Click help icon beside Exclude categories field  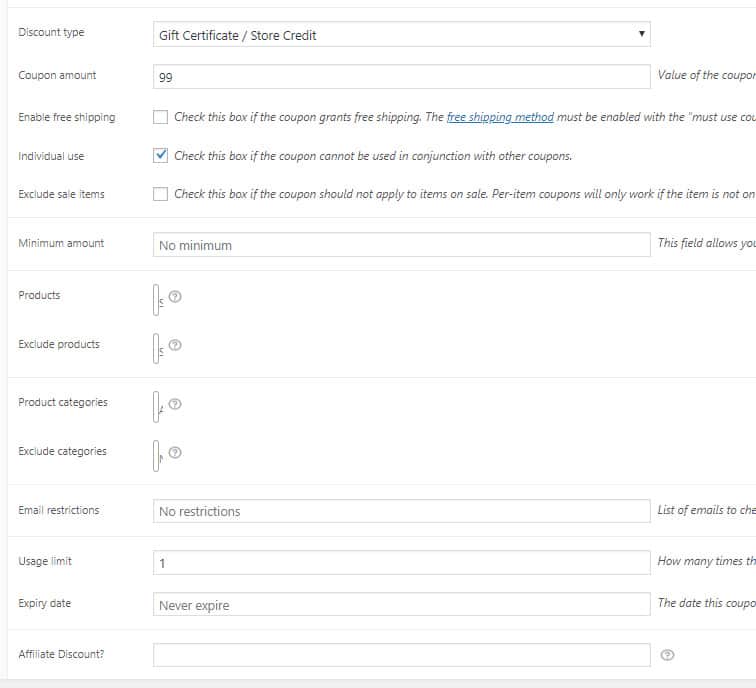pos(175,453)
